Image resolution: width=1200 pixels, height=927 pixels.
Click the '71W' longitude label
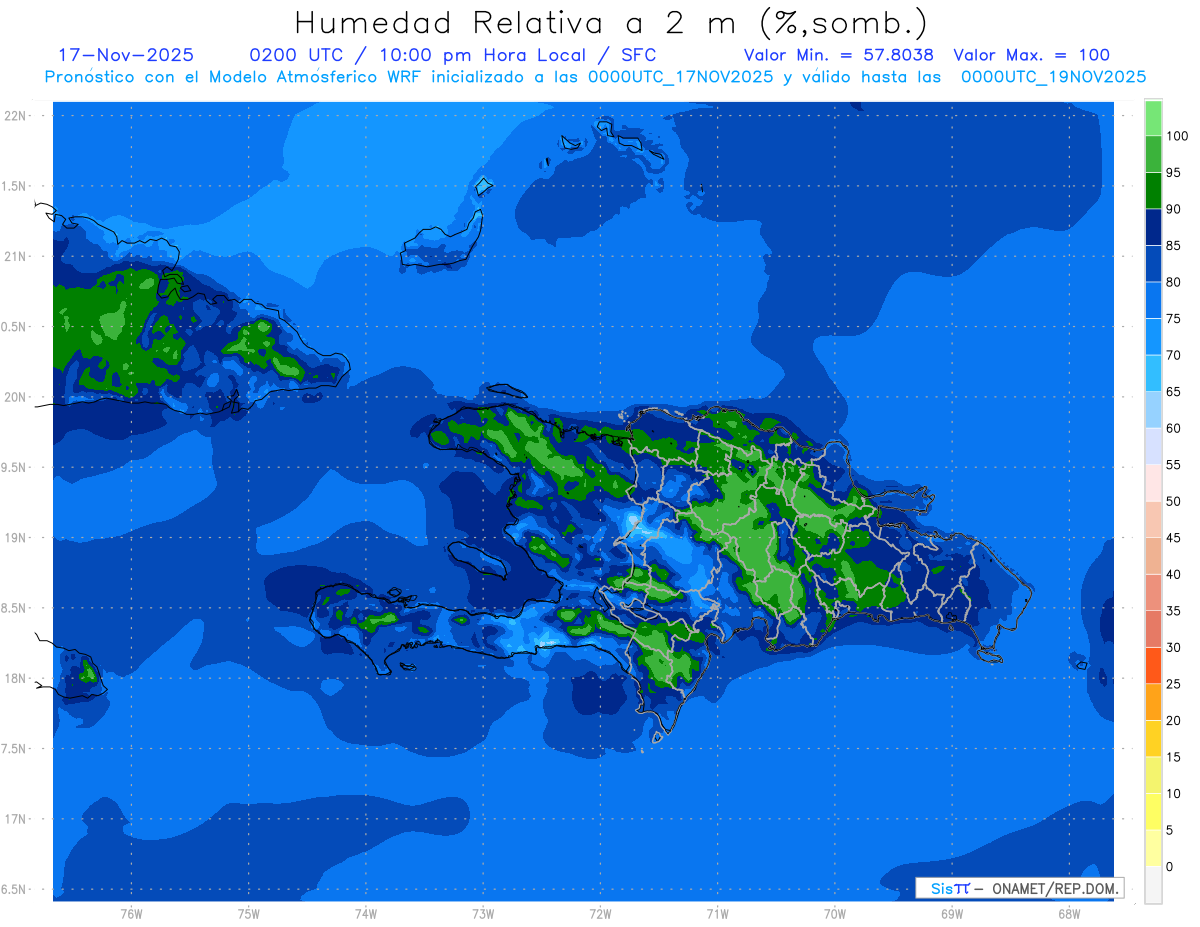pyautogui.click(x=717, y=913)
